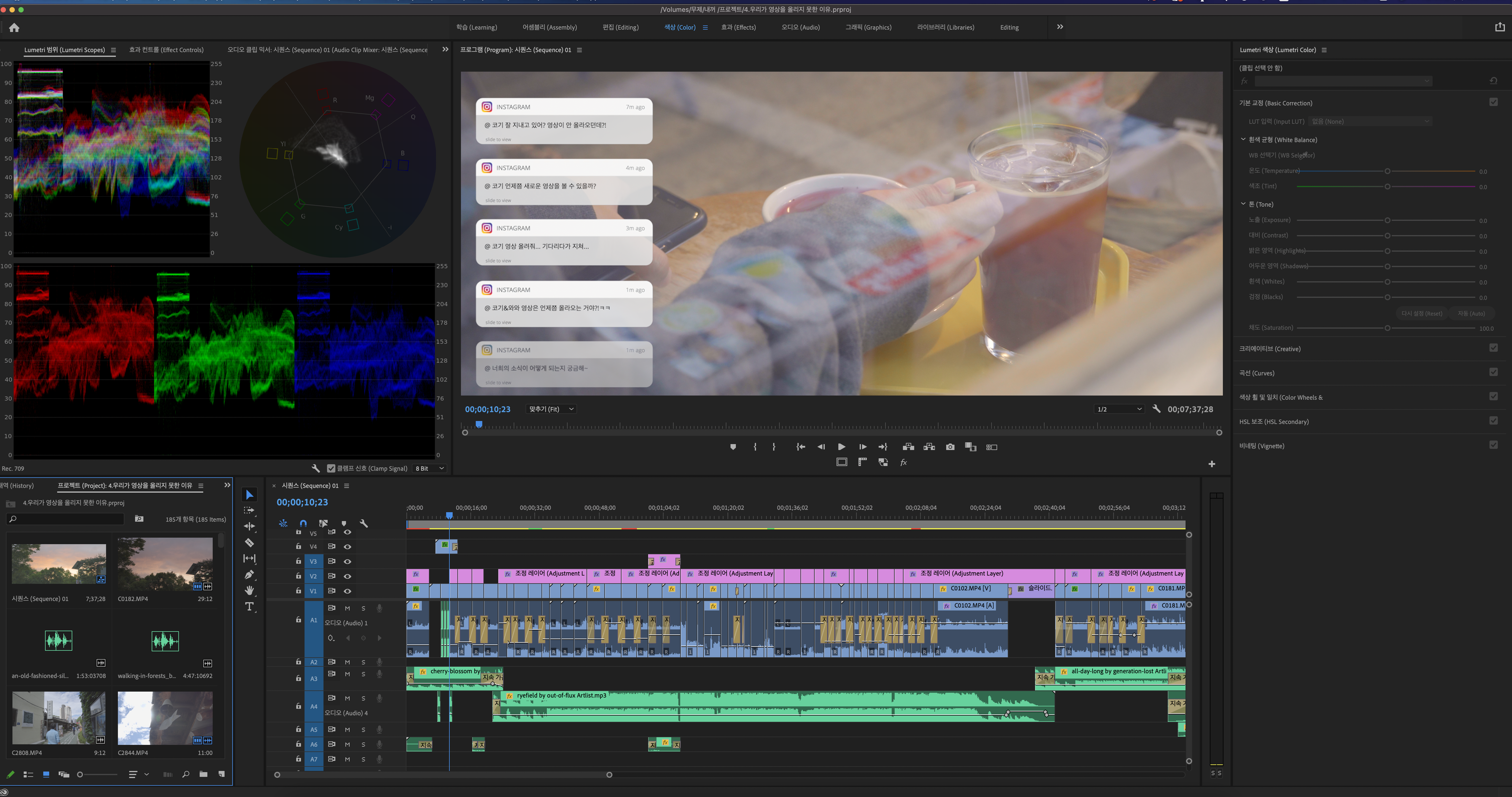1512x797 pixels.
Task: Switch to Learning workspace
Action: click(477, 27)
